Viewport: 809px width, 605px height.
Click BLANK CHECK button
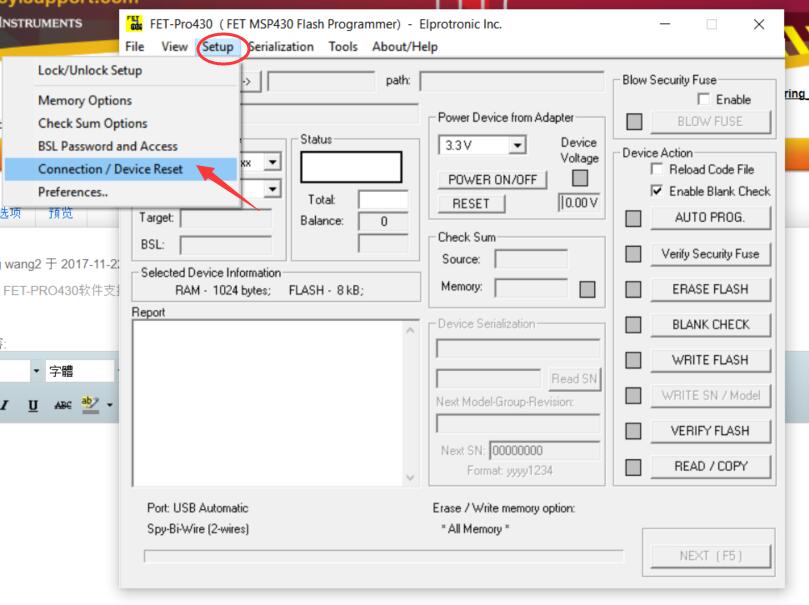click(x=710, y=324)
